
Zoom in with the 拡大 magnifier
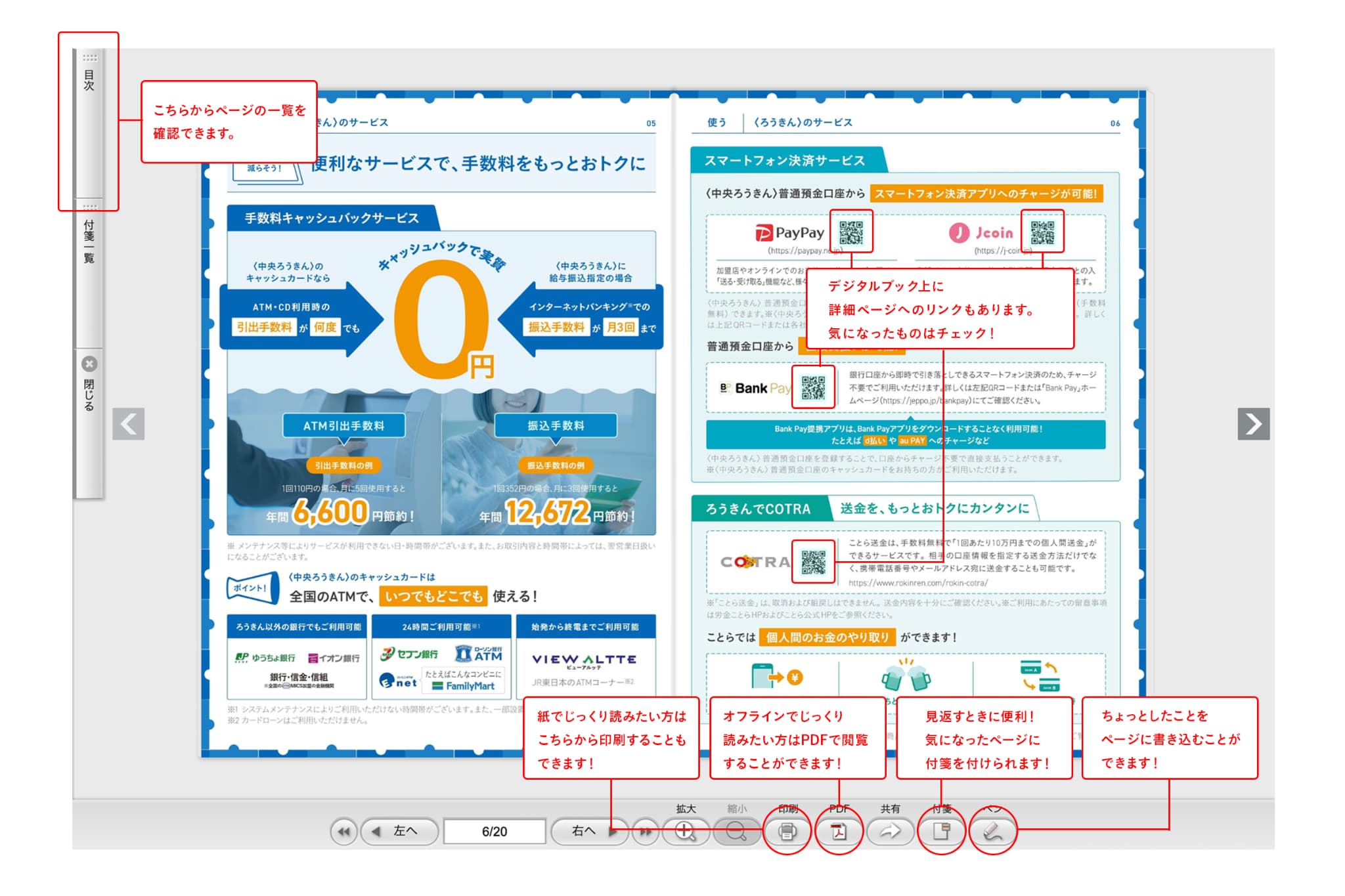pyautogui.click(x=685, y=832)
